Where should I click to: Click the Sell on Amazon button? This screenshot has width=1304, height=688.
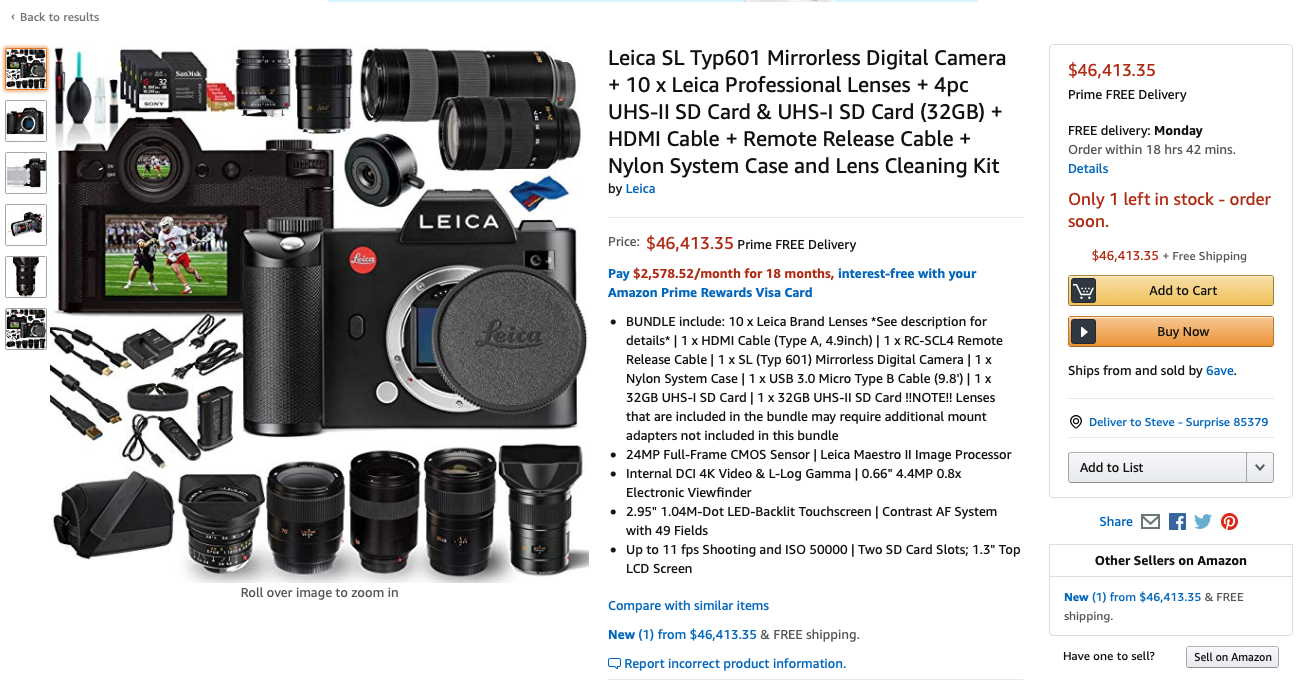pyautogui.click(x=1232, y=657)
